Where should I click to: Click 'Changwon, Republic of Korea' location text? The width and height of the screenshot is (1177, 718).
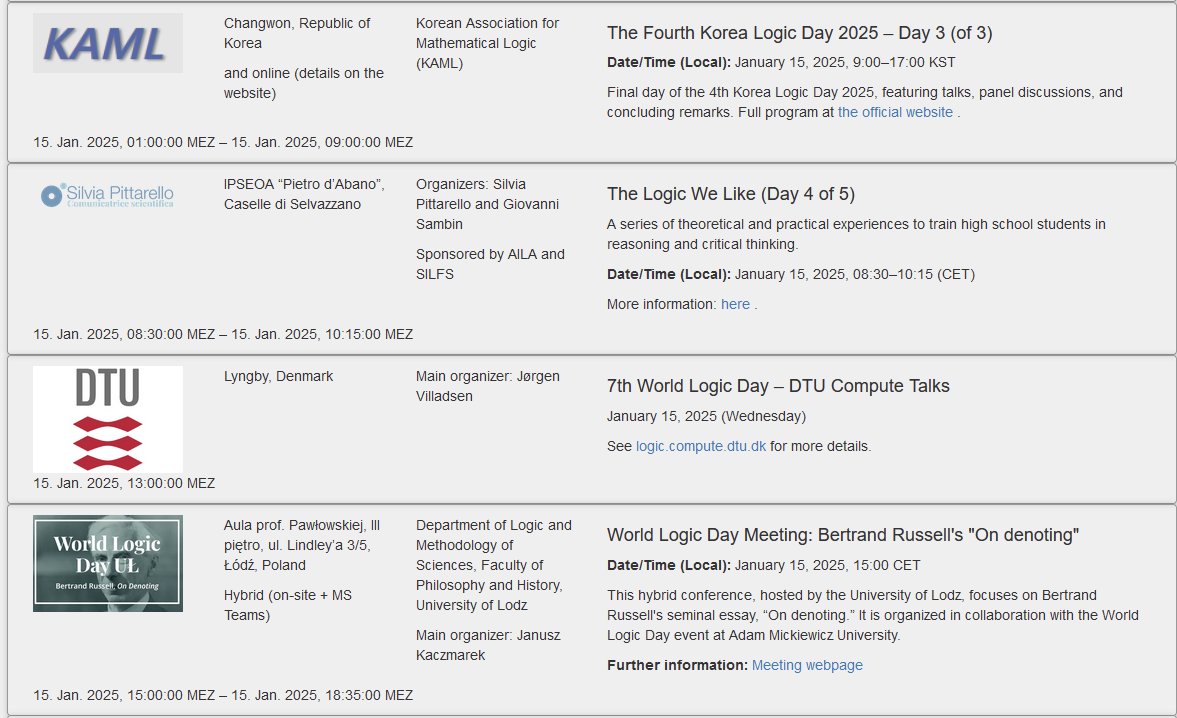point(297,33)
